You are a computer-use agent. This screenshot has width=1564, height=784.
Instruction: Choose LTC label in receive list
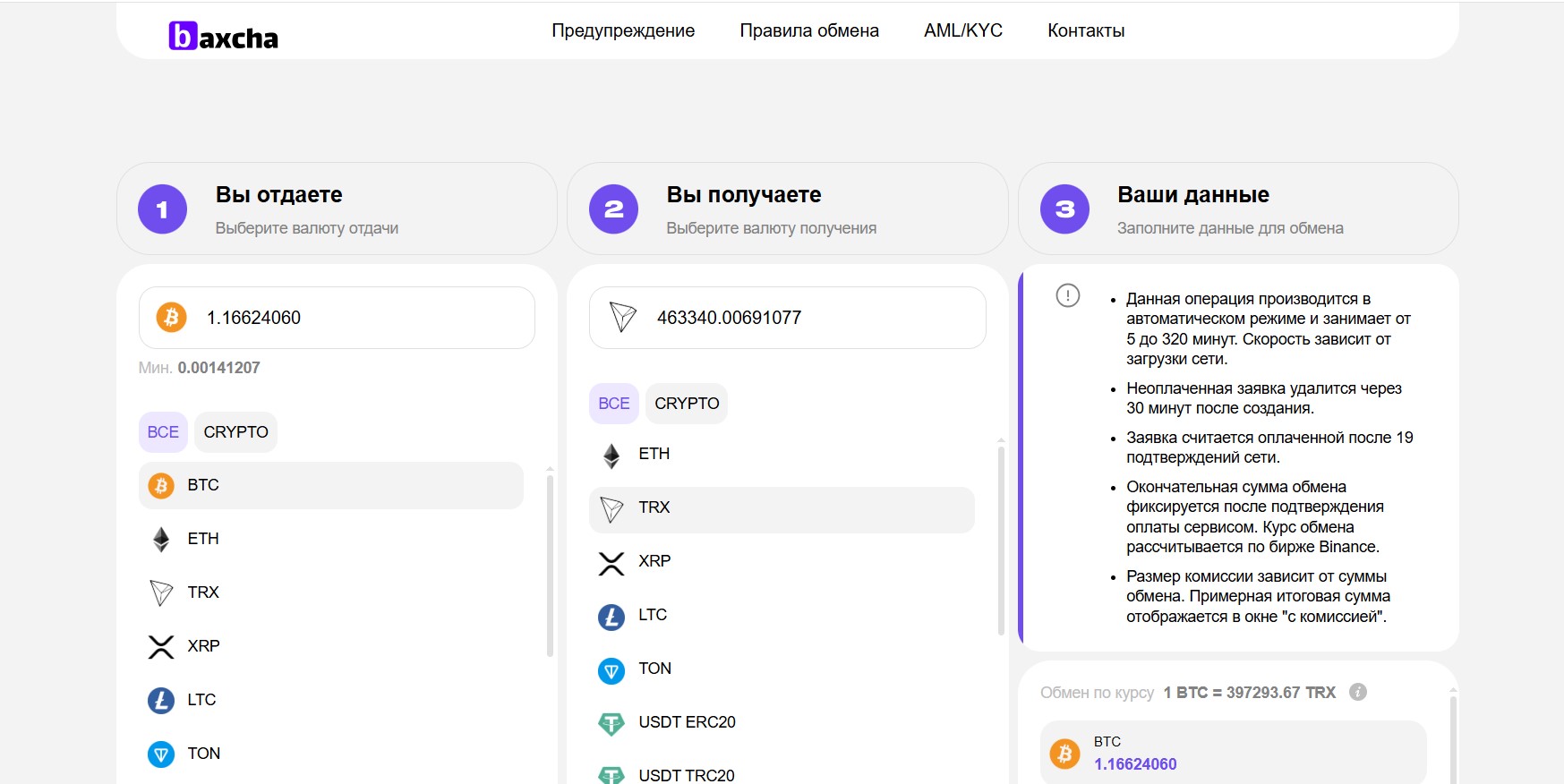[653, 615]
